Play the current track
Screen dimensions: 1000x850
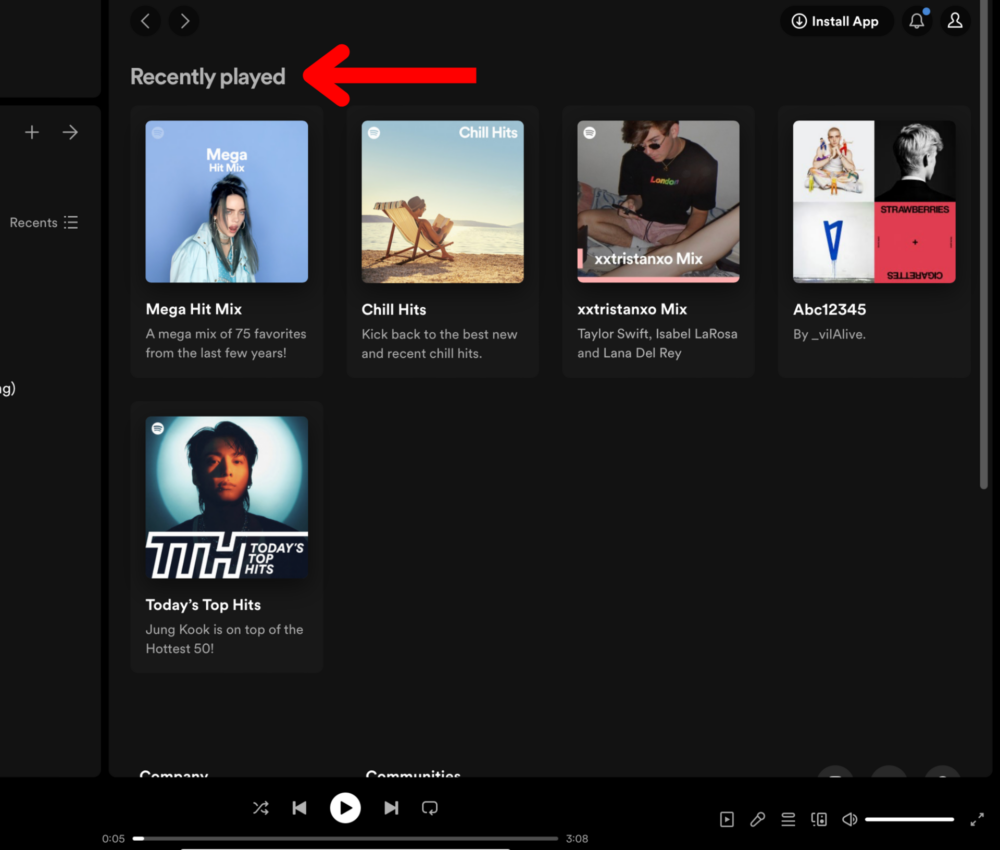[345, 808]
